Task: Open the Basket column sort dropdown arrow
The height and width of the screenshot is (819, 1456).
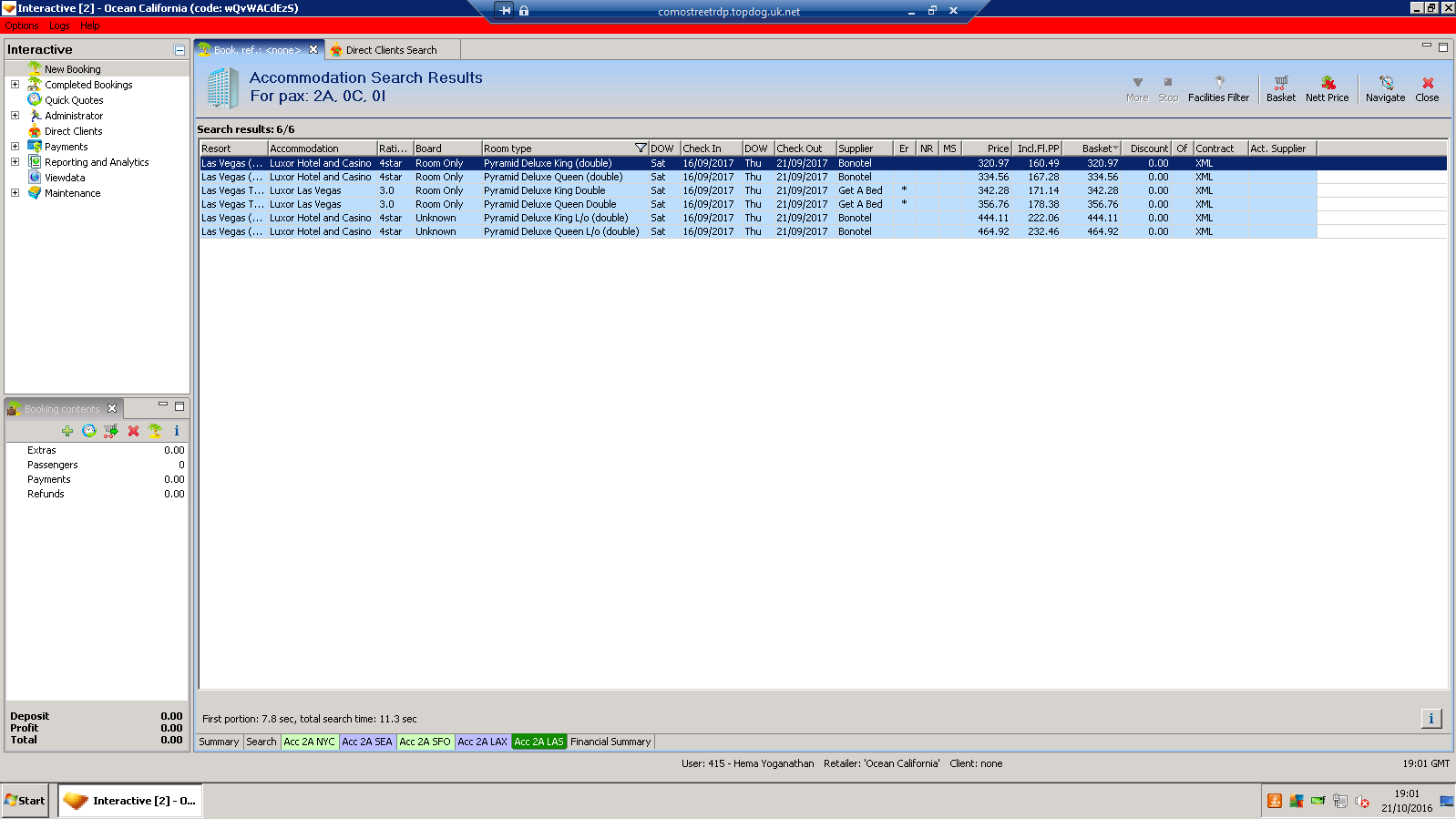Action: (1115, 148)
